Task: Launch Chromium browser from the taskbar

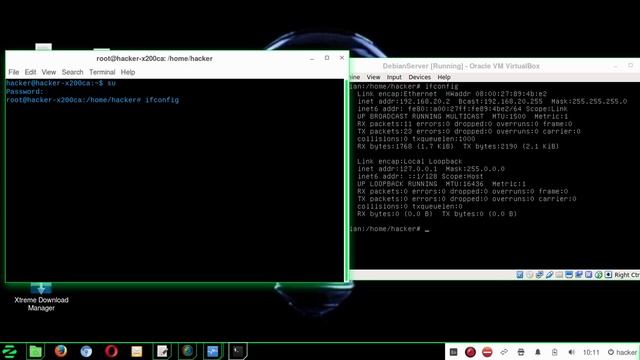Action: 86,351
